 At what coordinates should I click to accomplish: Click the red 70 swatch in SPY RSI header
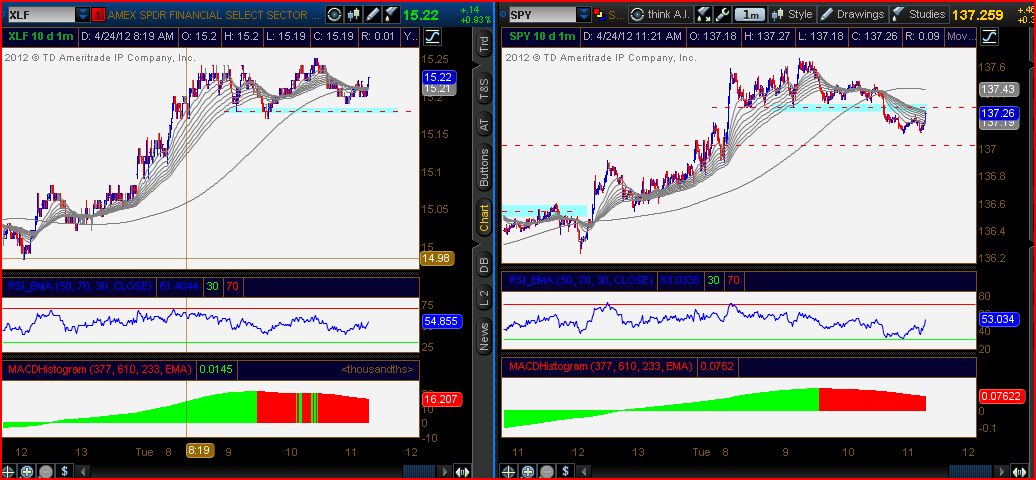tap(733, 280)
